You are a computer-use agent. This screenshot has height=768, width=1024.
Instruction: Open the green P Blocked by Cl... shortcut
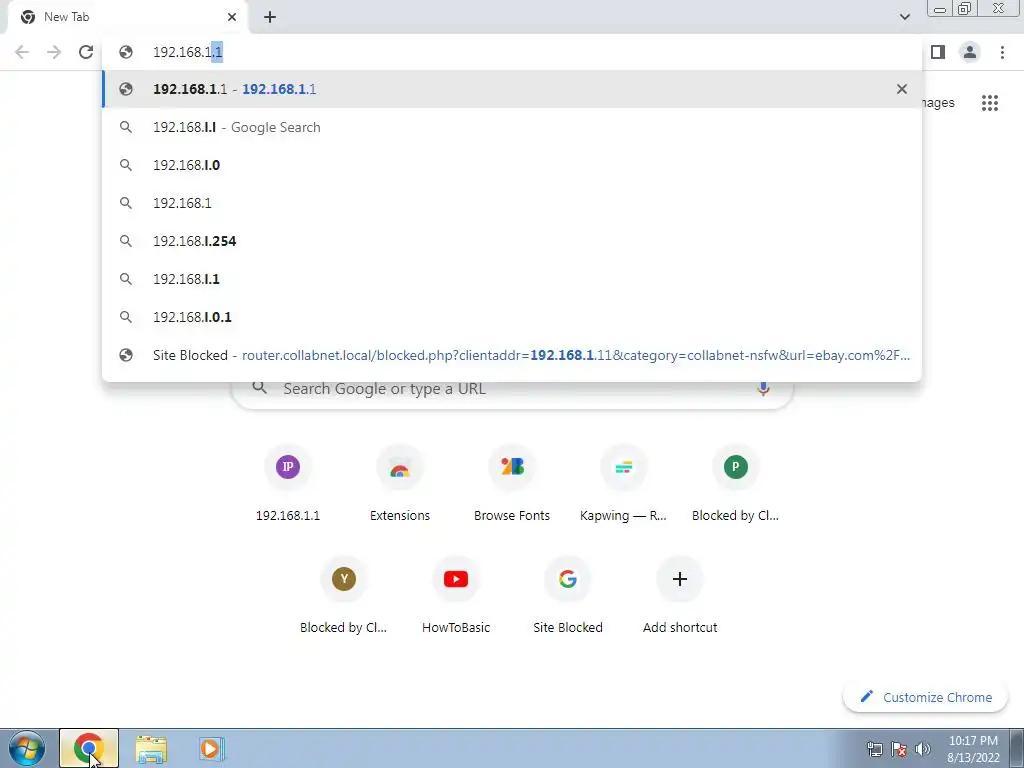735,484
